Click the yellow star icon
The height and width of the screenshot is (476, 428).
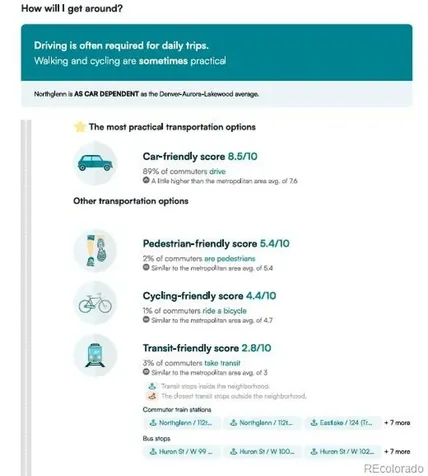(80, 127)
